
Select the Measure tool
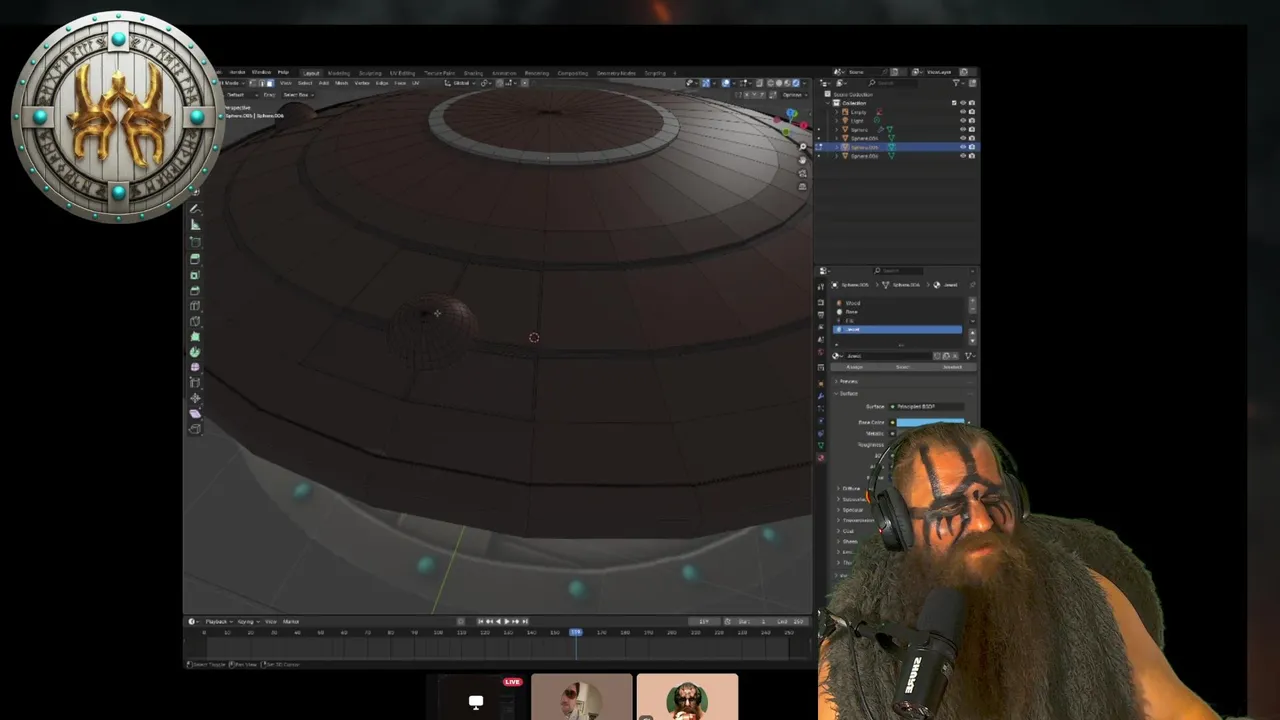pyautogui.click(x=195, y=225)
